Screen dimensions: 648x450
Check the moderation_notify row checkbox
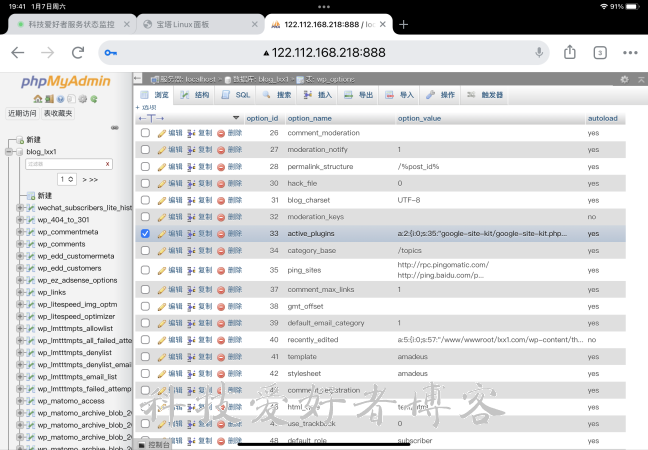click(x=145, y=150)
